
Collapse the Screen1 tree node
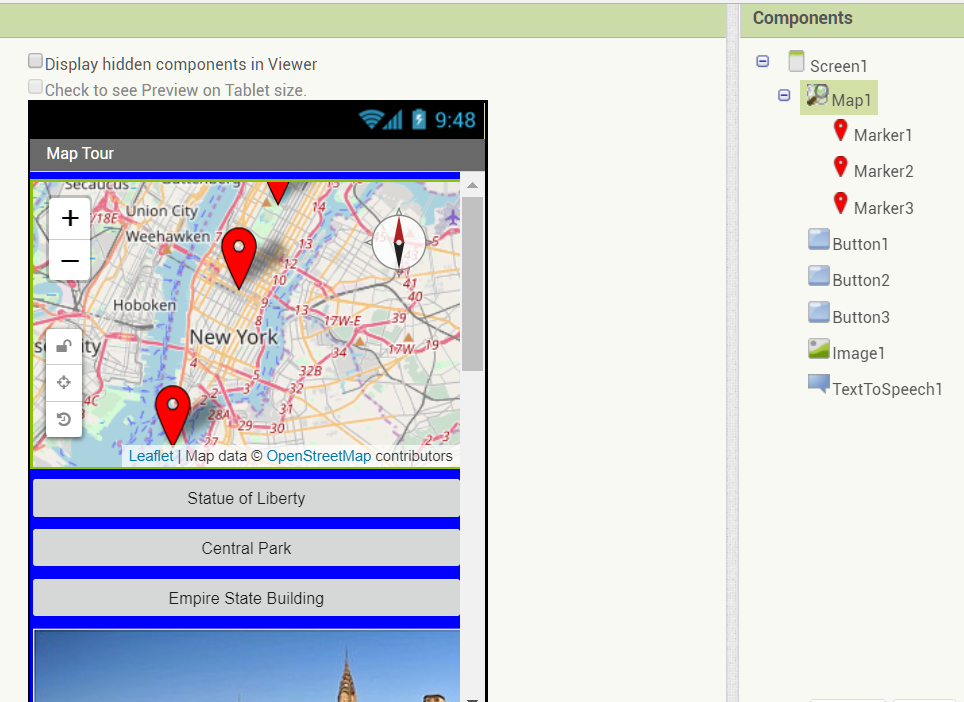click(762, 61)
